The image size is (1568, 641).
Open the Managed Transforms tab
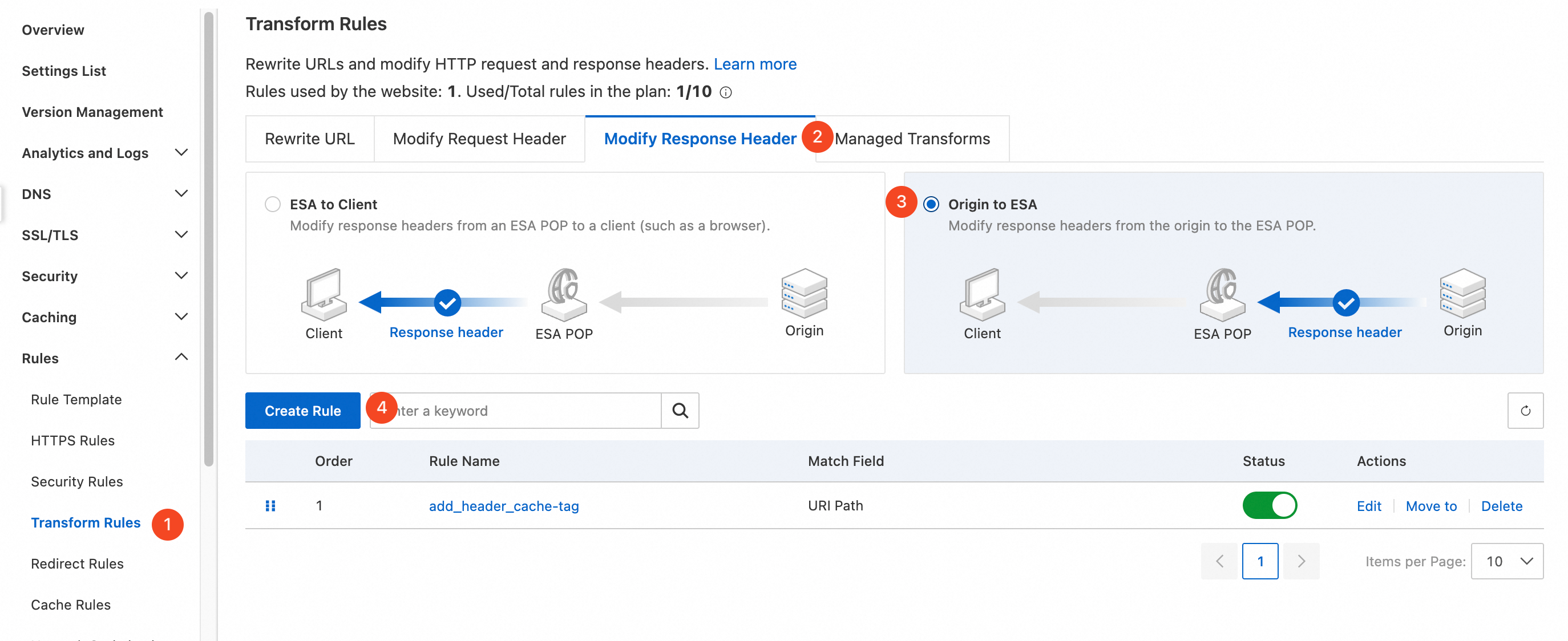pos(912,139)
